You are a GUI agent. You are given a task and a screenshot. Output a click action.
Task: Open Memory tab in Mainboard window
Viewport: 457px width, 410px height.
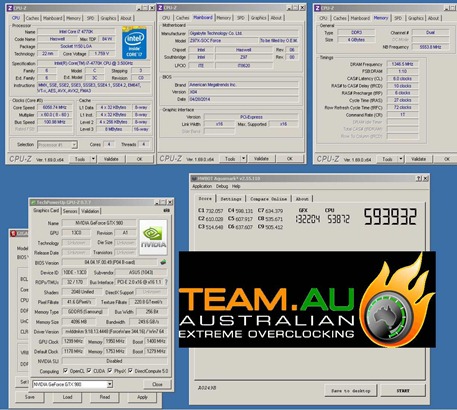coord(224,18)
